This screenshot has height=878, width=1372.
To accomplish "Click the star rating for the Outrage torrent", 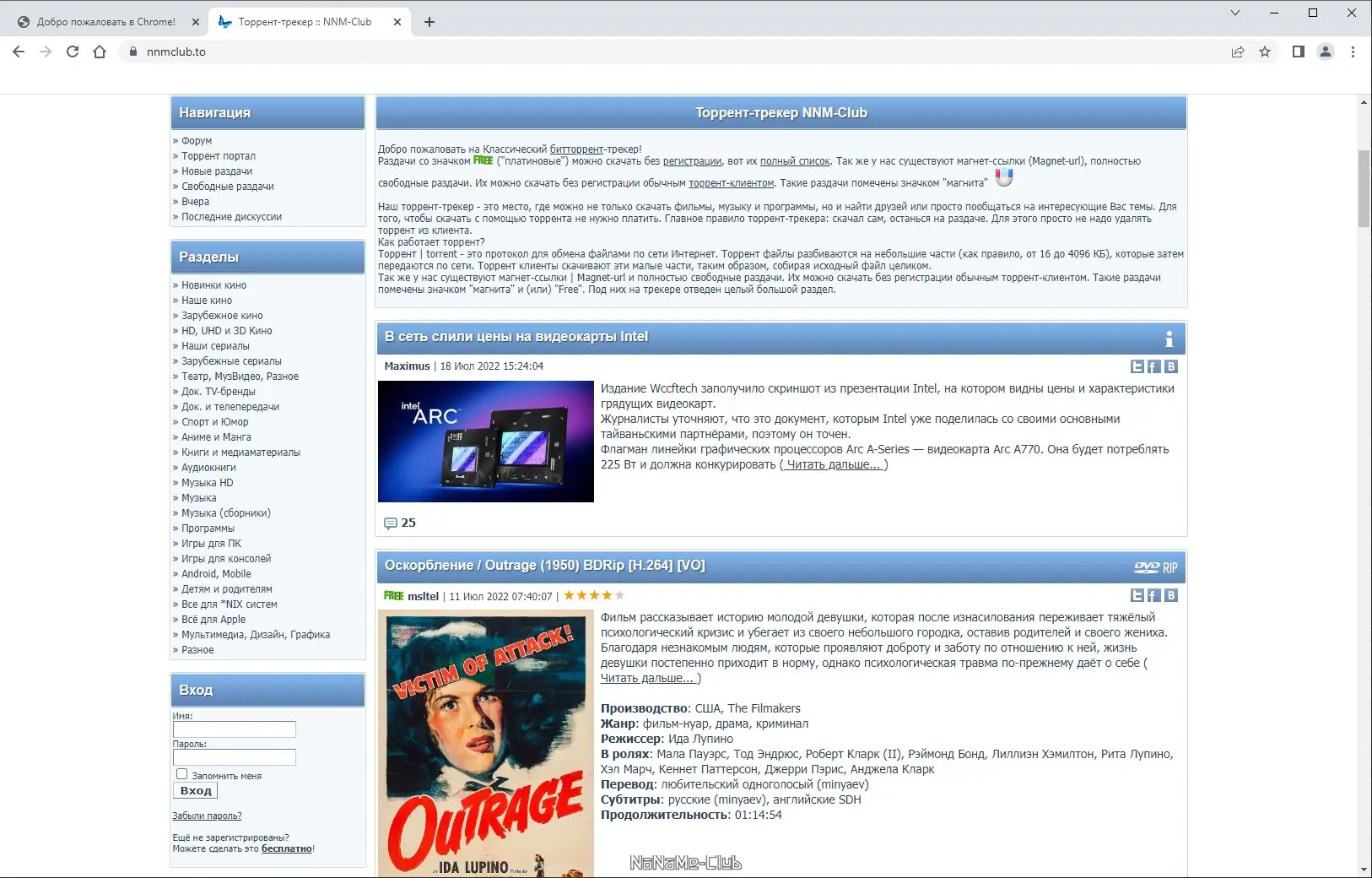I will click(594, 595).
